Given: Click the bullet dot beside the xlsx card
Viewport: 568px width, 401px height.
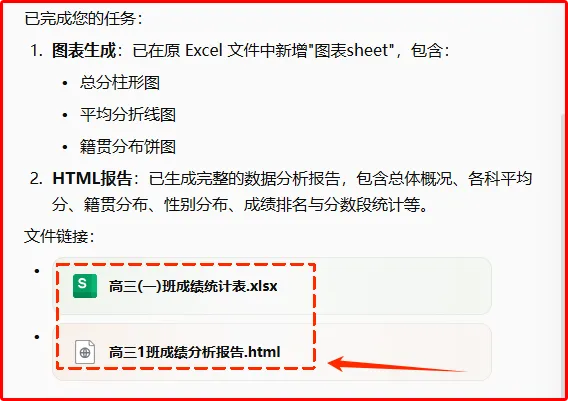Looking at the screenshot, I should pos(37,271).
